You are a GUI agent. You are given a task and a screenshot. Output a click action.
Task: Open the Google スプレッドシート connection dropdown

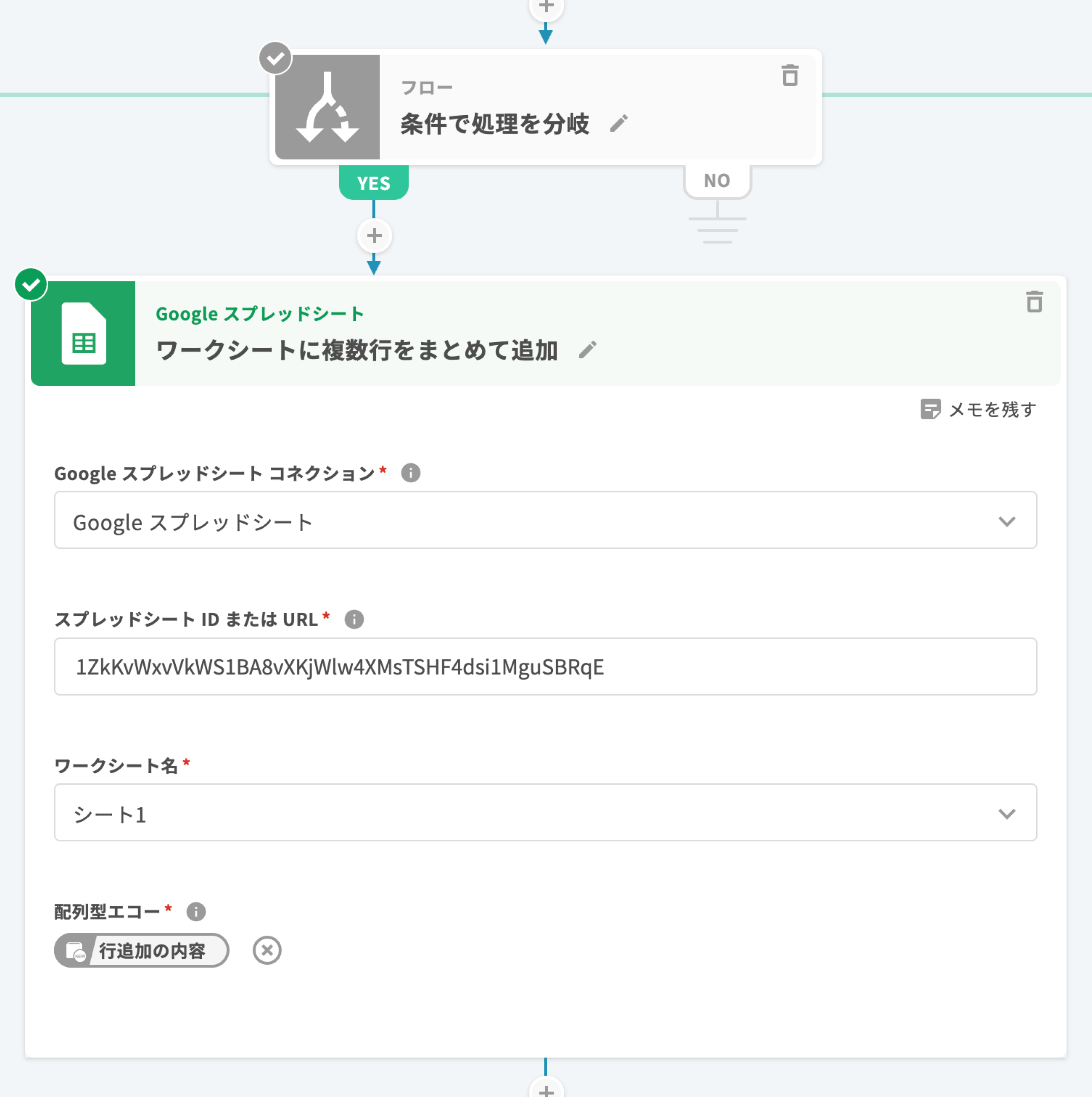point(545,521)
